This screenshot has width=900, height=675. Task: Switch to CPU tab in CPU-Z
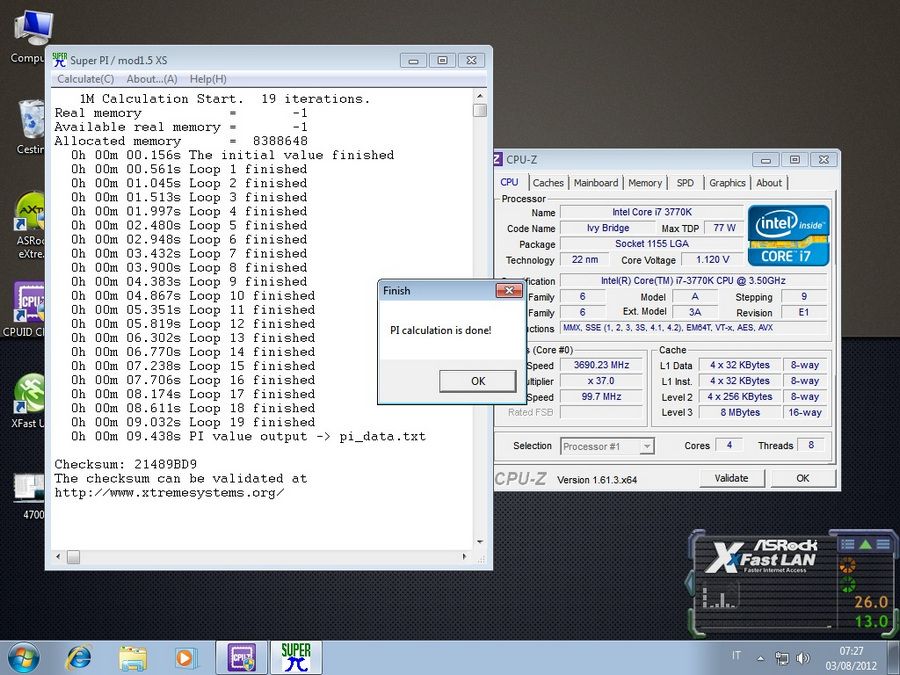pos(509,182)
